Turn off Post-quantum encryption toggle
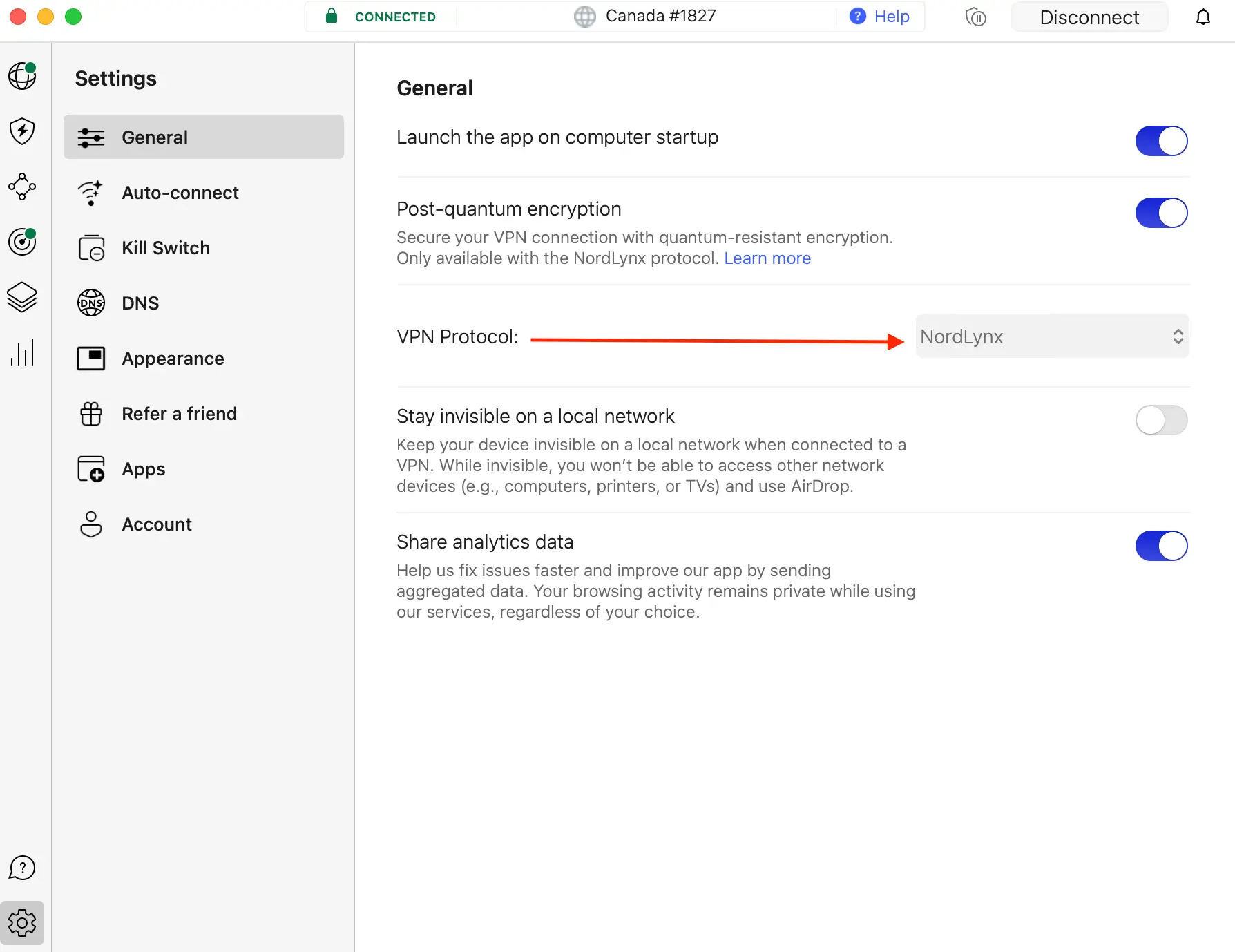This screenshot has width=1235, height=952. coord(1162,213)
